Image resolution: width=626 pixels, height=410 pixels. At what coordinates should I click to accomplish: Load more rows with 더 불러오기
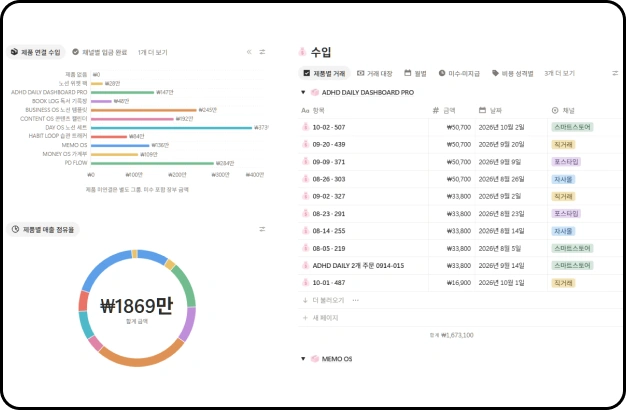tap(324, 300)
